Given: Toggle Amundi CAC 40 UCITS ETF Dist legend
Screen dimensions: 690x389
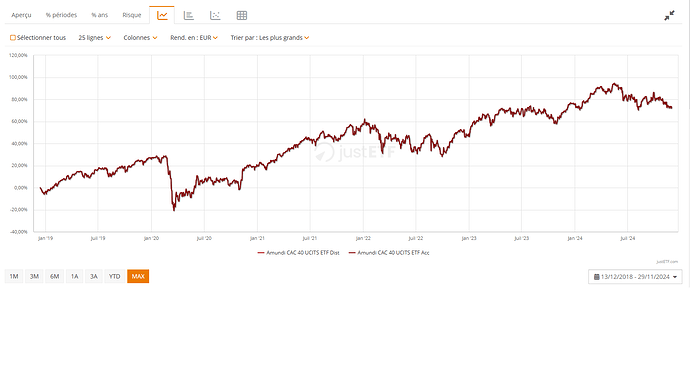Looking at the screenshot, I should (x=298, y=253).
